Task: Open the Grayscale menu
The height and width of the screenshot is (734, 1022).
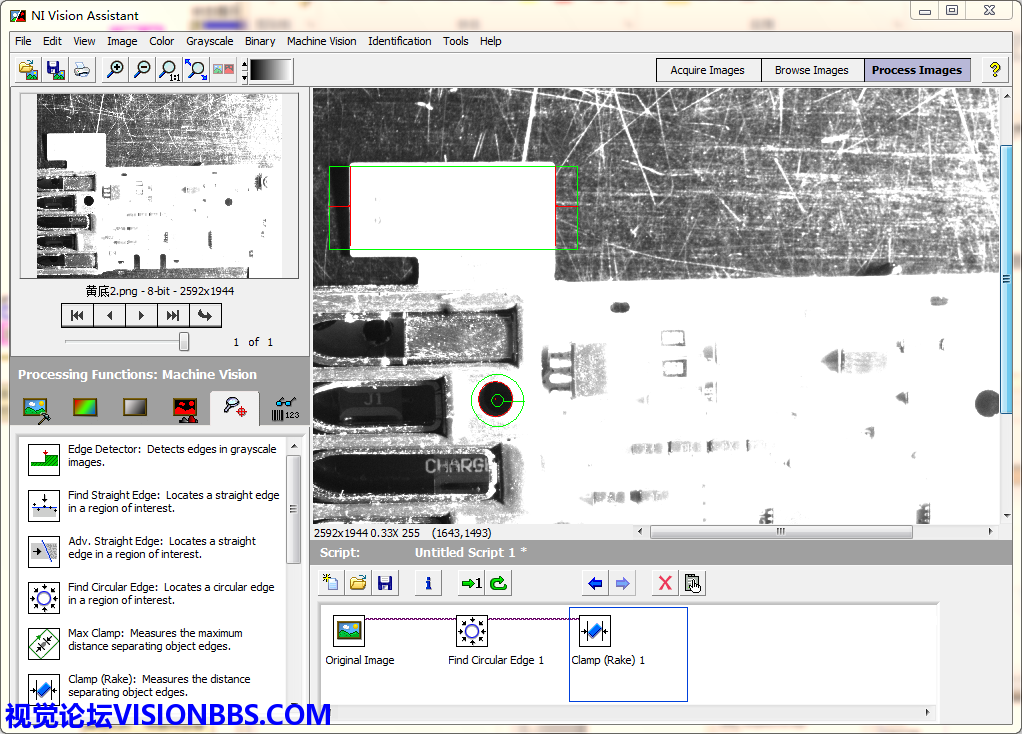Action: coord(209,41)
